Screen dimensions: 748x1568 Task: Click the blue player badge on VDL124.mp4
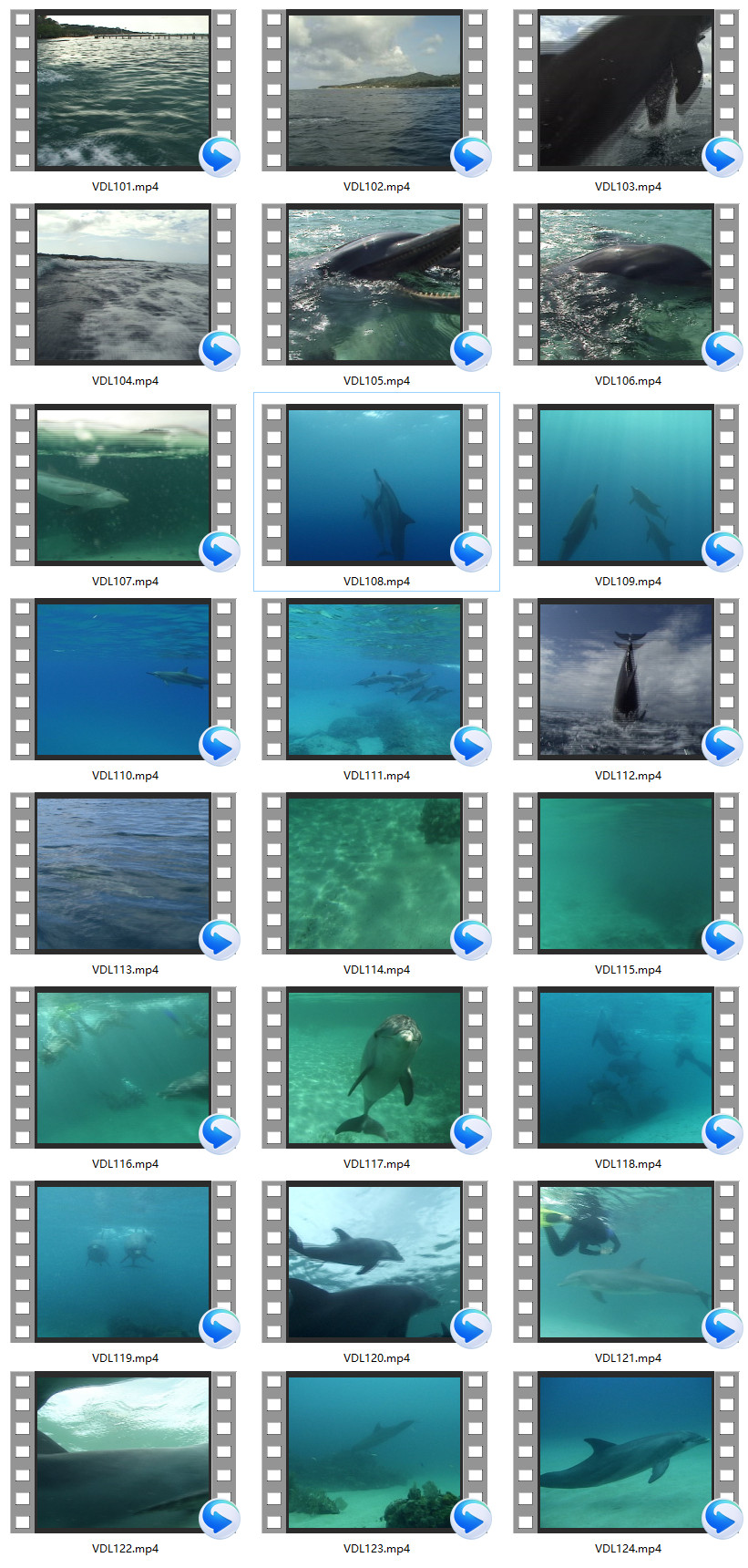[722, 1519]
